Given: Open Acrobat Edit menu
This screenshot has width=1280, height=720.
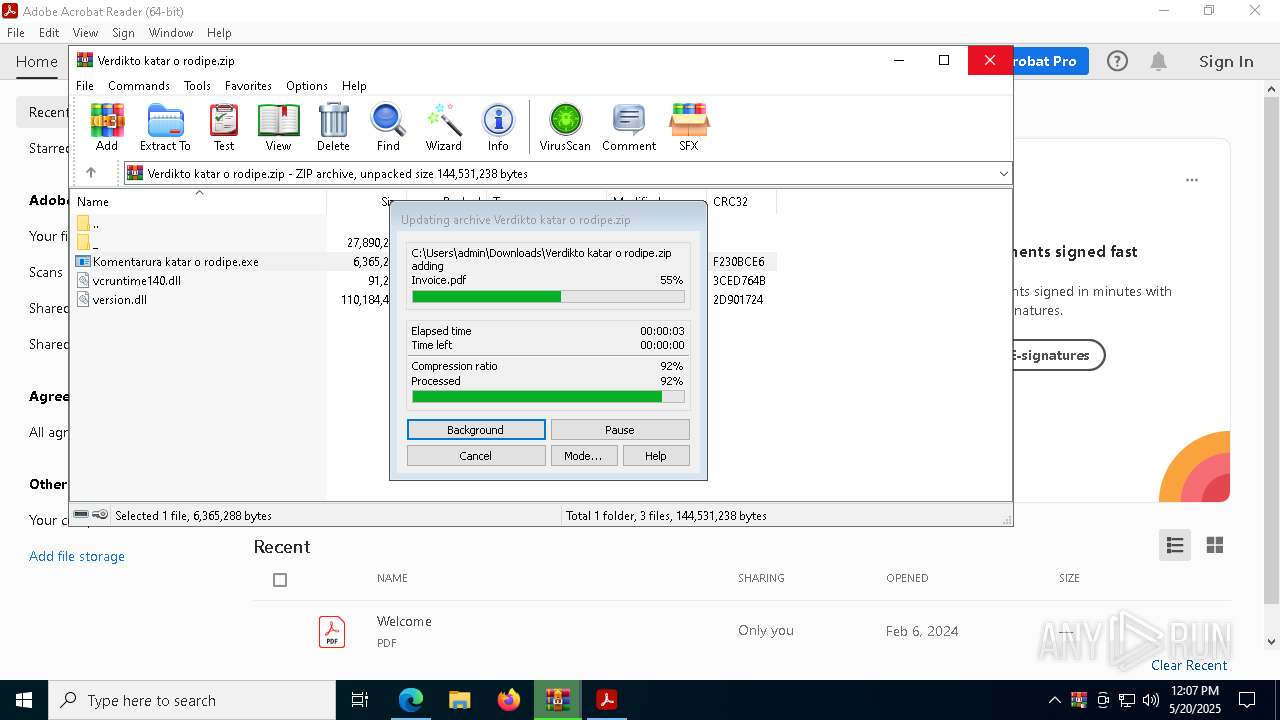Looking at the screenshot, I should (x=49, y=33).
